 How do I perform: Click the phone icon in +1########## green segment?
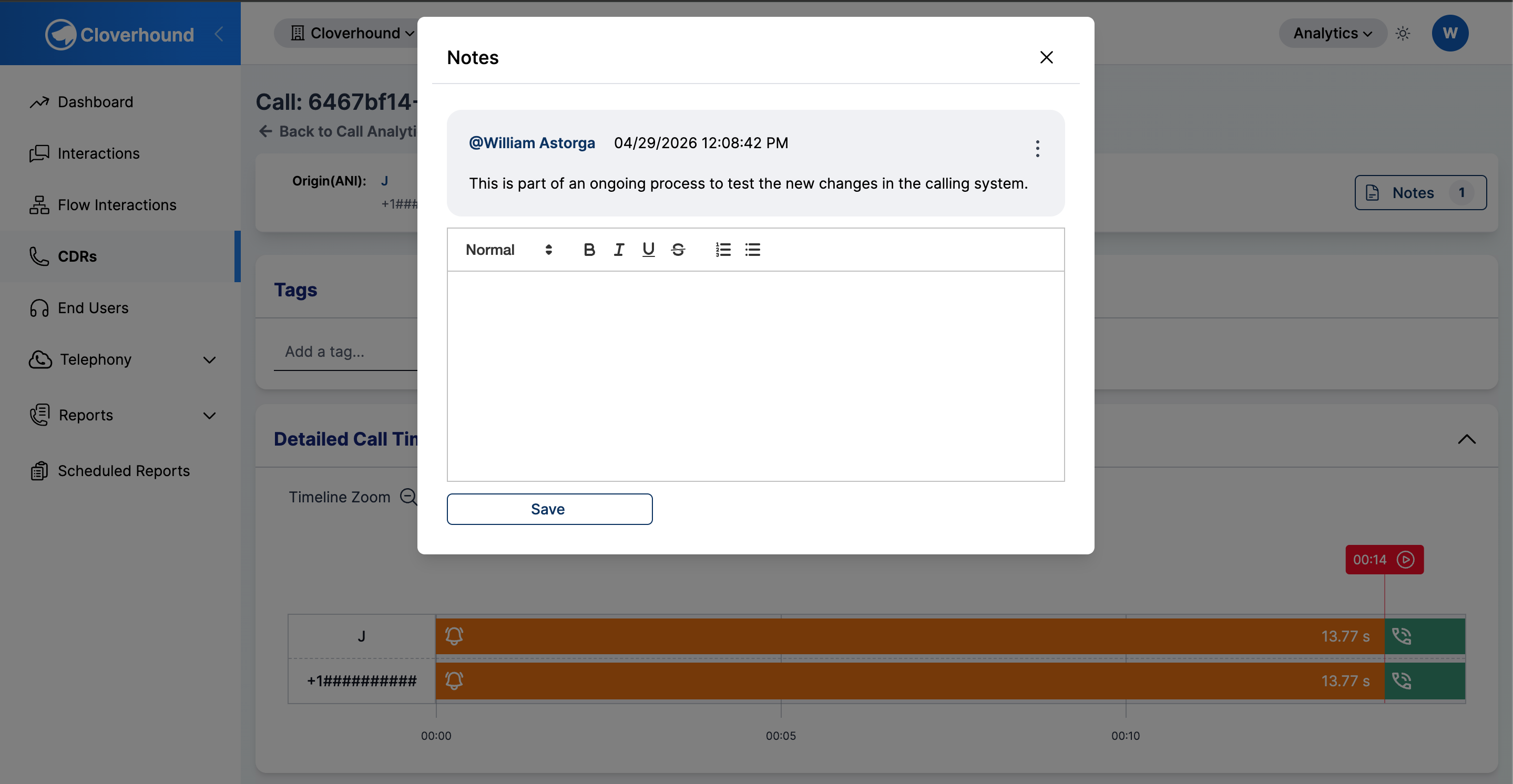[x=1402, y=680]
